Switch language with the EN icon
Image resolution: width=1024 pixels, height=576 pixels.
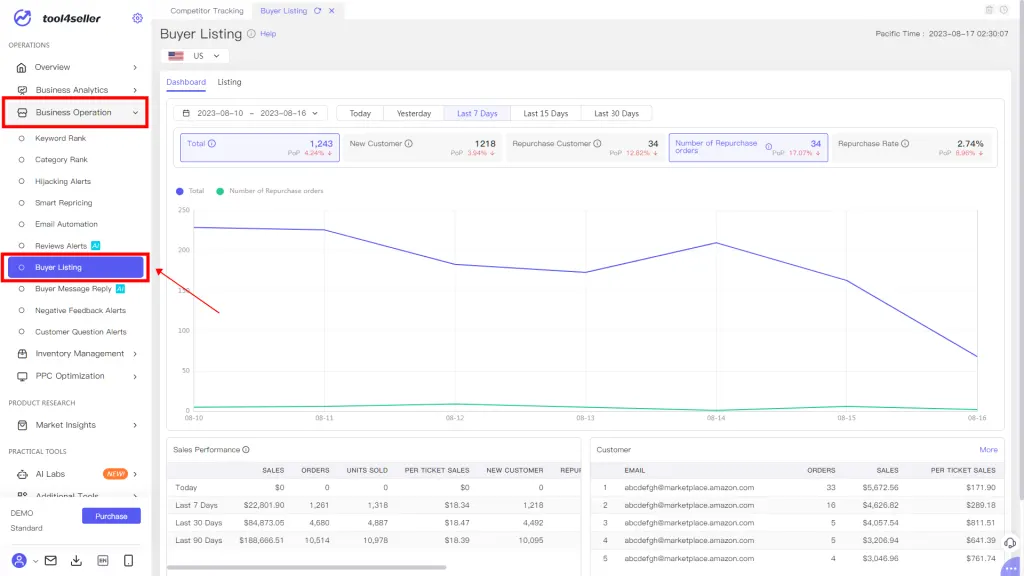[x=102, y=560]
